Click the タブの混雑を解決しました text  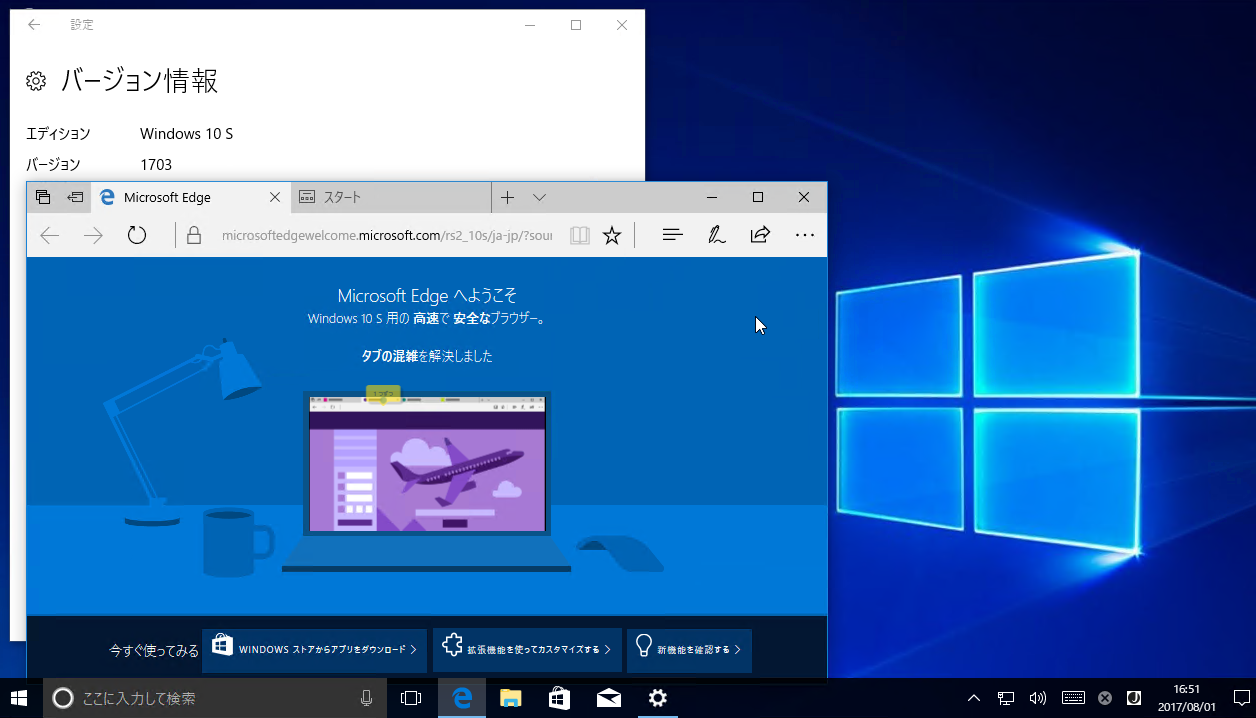tap(427, 355)
